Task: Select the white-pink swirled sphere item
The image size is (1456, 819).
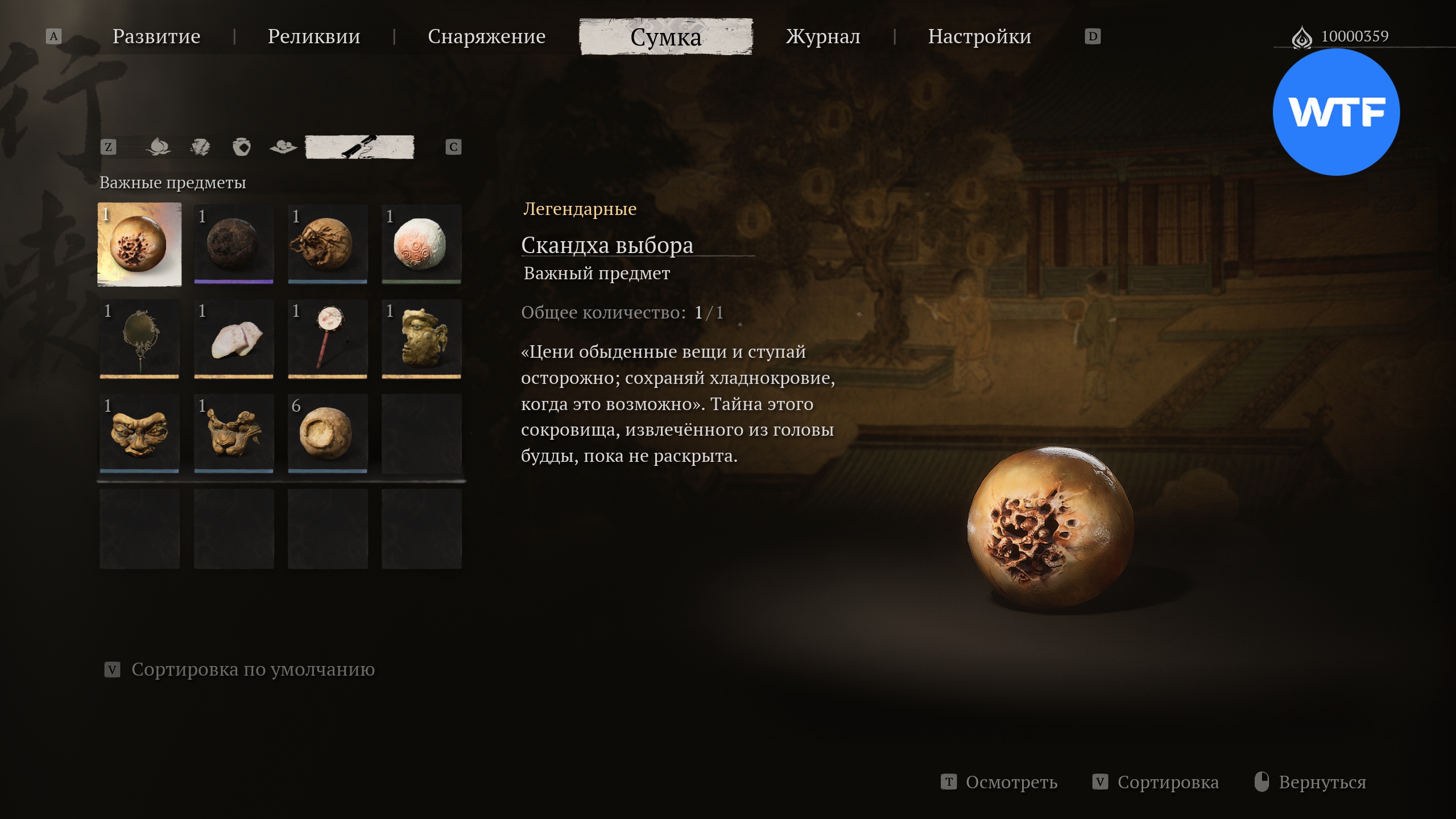Action: pyautogui.click(x=421, y=244)
